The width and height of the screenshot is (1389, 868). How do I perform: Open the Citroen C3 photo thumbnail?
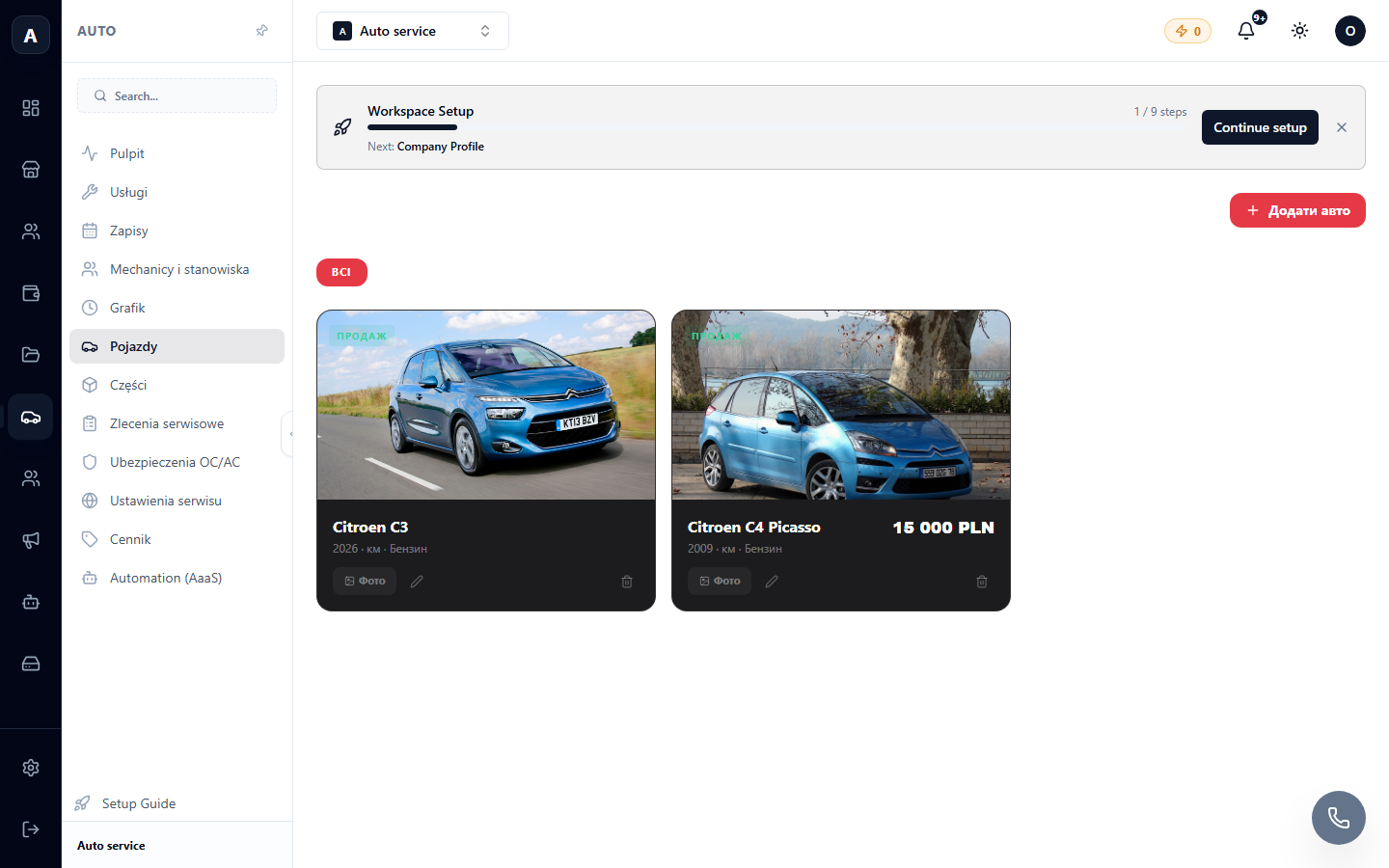pos(486,405)
